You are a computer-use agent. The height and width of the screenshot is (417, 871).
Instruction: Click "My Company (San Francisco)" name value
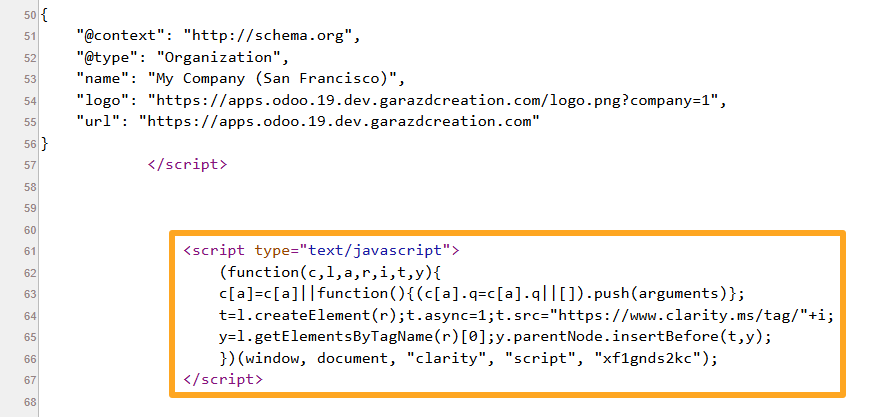click(272, 79)
